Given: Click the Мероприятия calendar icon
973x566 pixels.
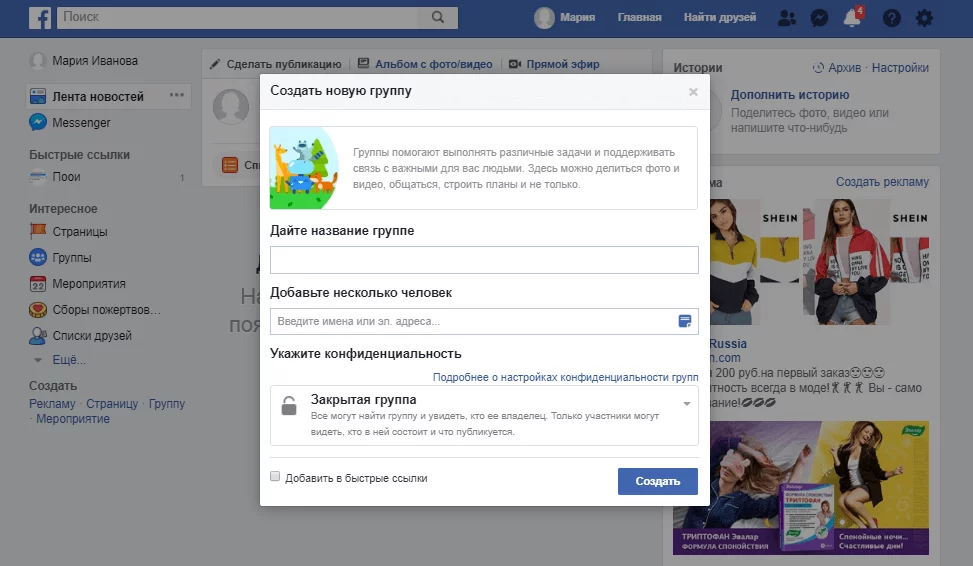Looking at the screenshot, I should pos(38,284).
